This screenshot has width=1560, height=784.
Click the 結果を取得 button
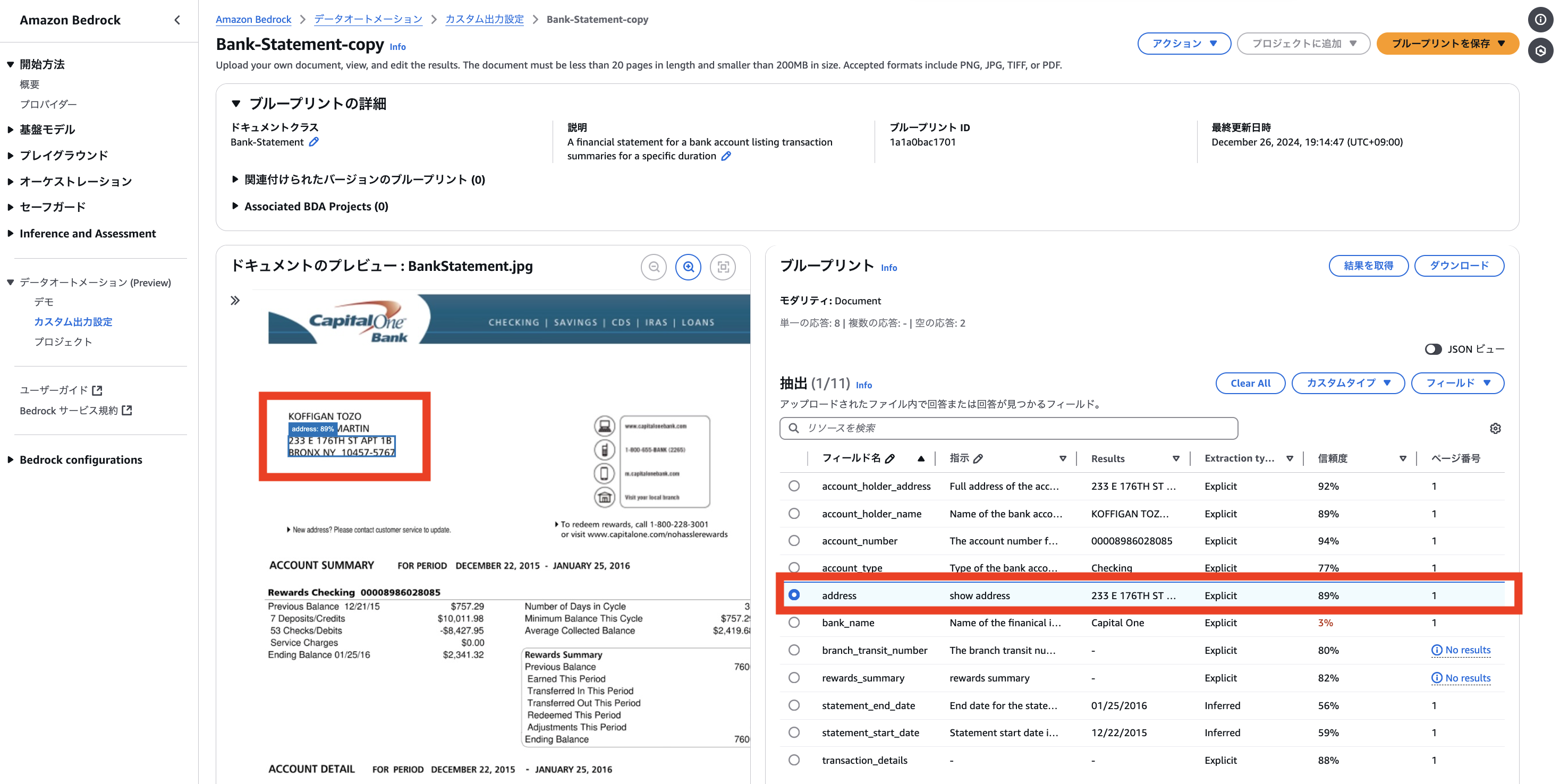pos(1368,266)
